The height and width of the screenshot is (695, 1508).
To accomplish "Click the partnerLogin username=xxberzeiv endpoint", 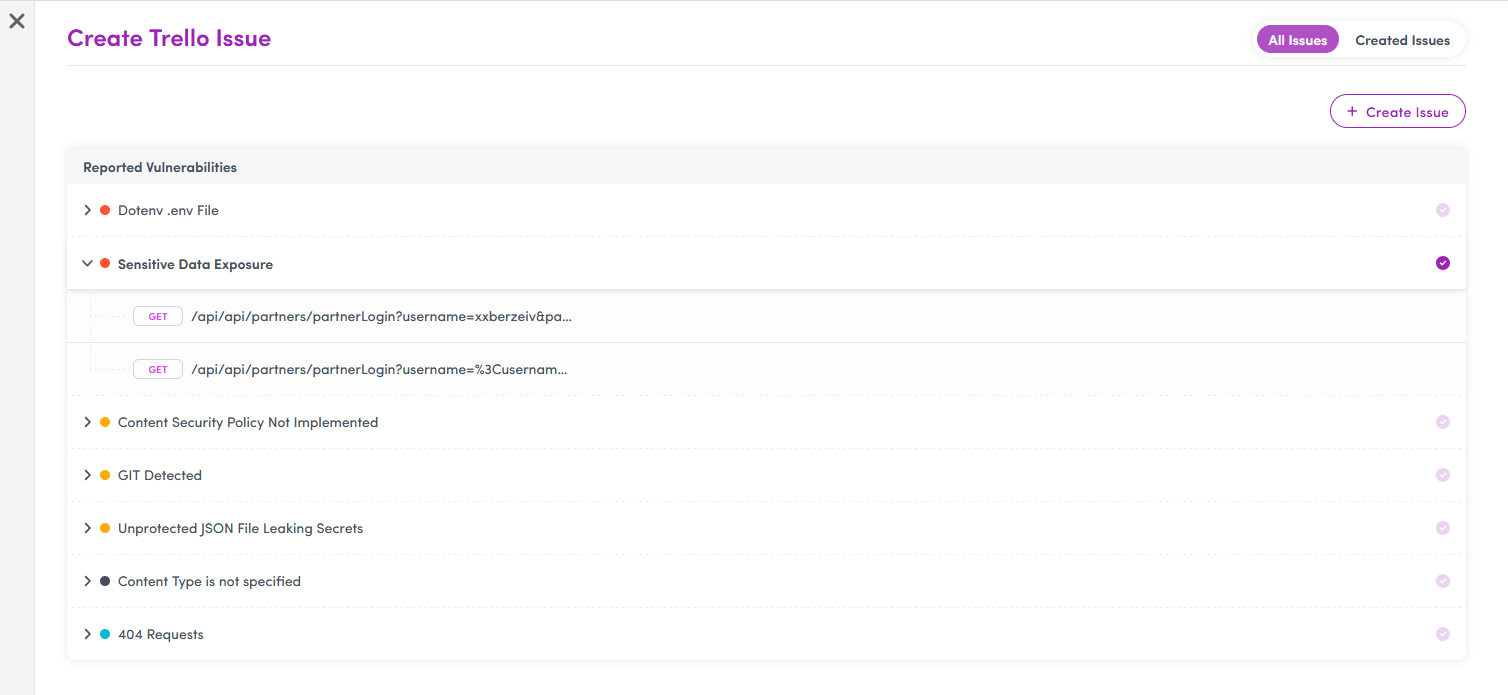I will point(381,317).
